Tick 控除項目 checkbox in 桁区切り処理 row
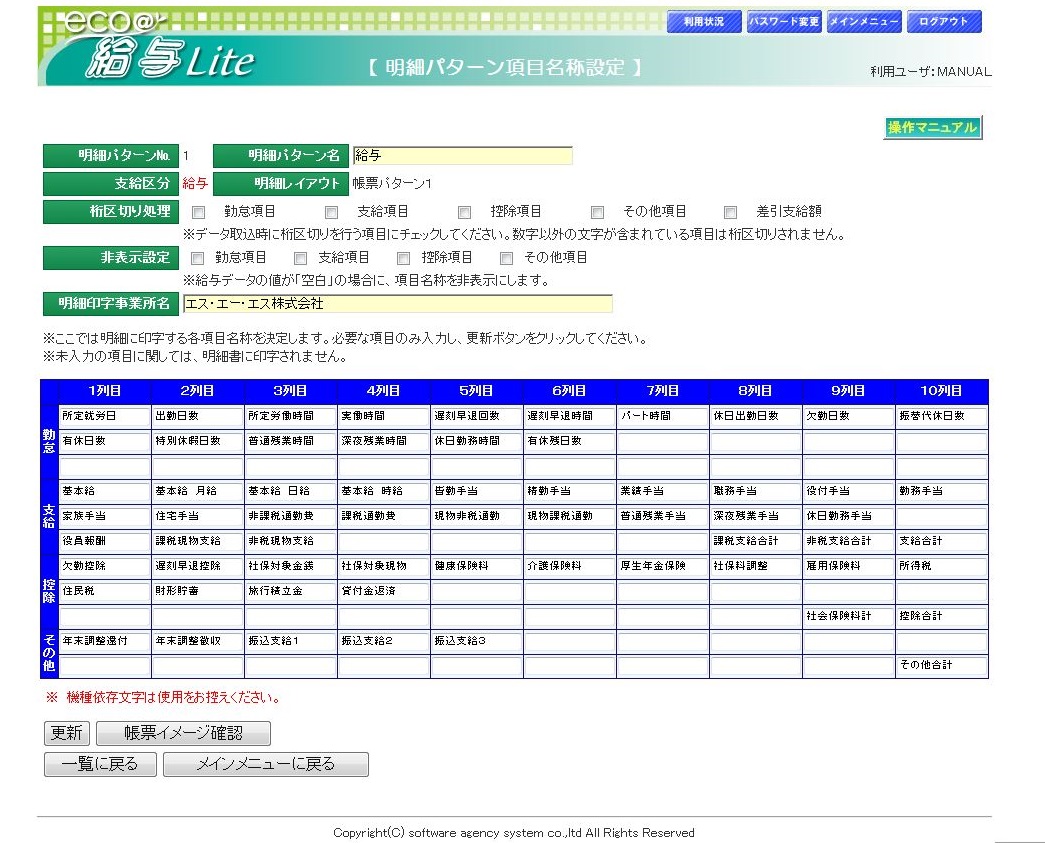Viewport: 1045px width, 843px height. point(465,212)
